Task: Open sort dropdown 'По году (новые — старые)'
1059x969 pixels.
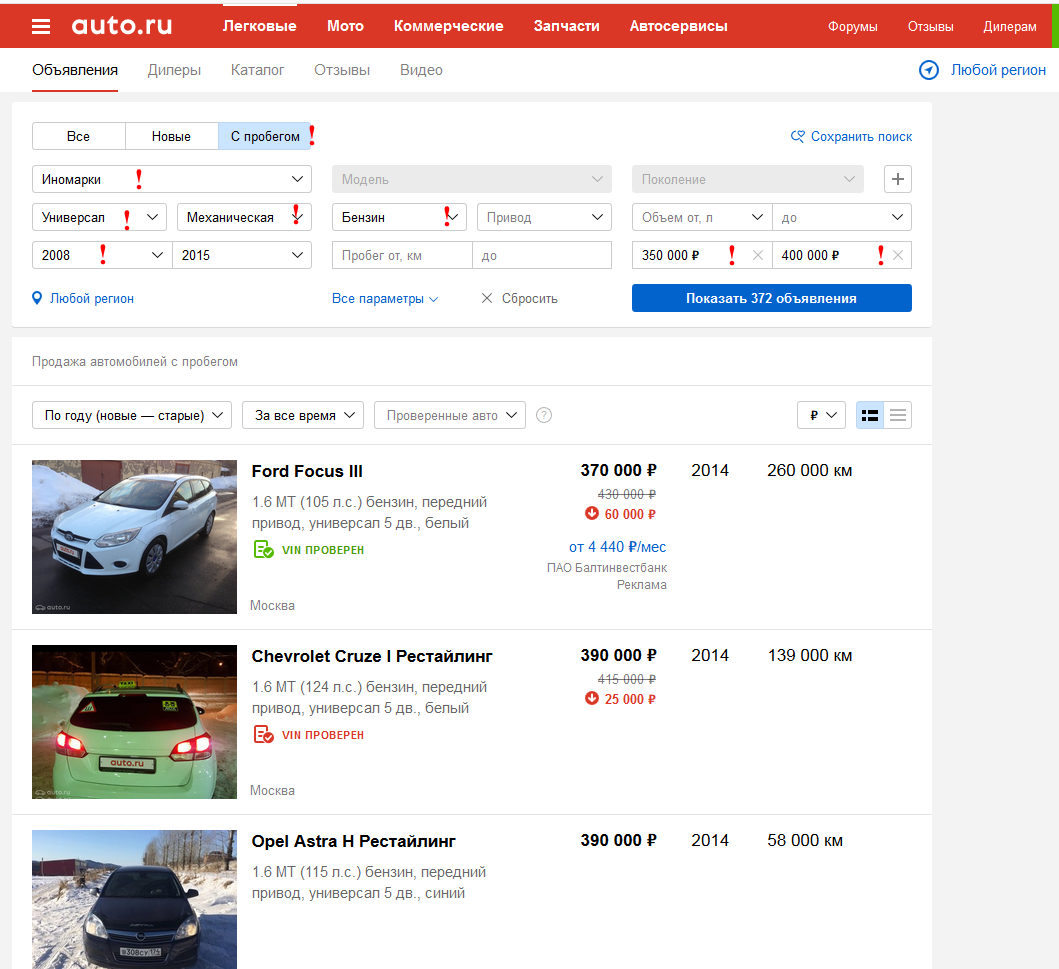Action: click(132, 415)
